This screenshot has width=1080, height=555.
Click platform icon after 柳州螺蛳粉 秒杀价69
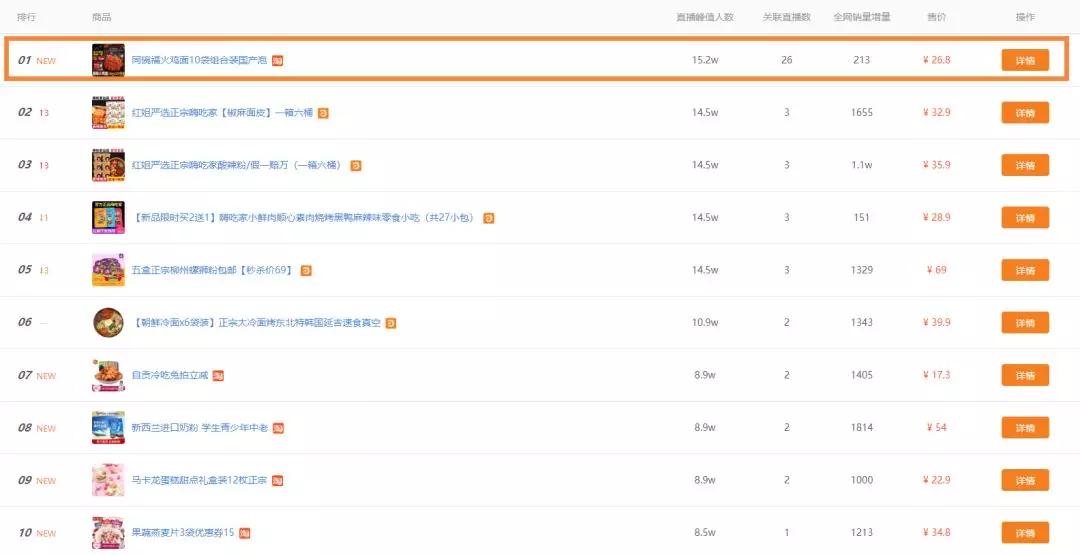(307, 271)
